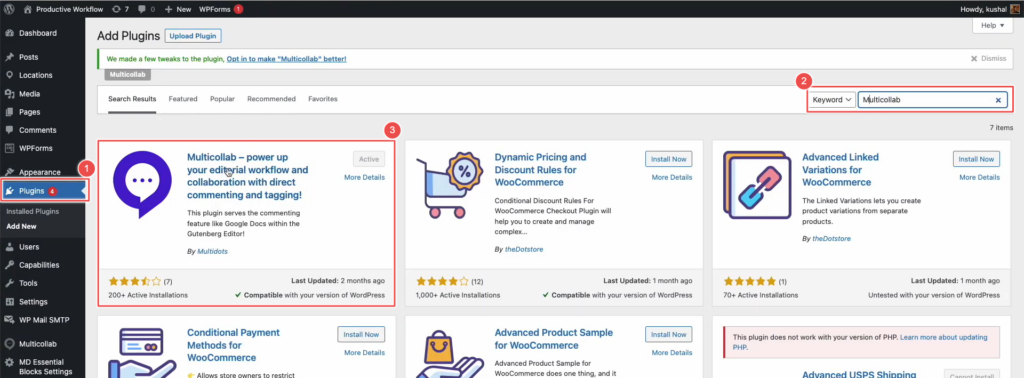This screenshot has width=1024, height=378.
Task: Switch to the Featured tab
Action: [183, 99]
